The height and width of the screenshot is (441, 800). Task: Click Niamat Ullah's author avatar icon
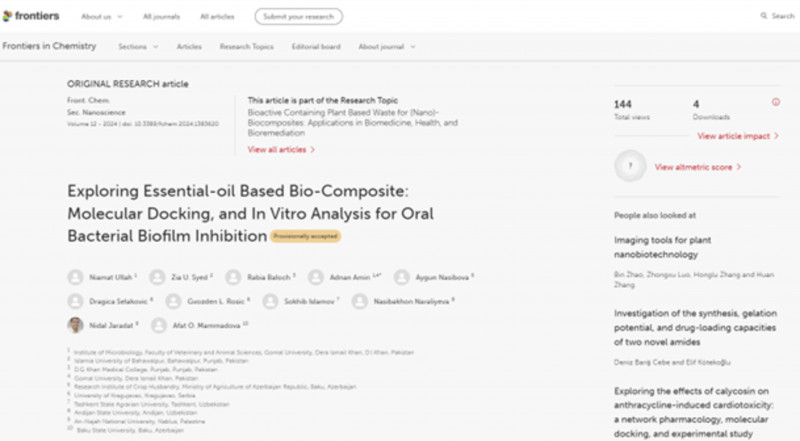[75, 277]
